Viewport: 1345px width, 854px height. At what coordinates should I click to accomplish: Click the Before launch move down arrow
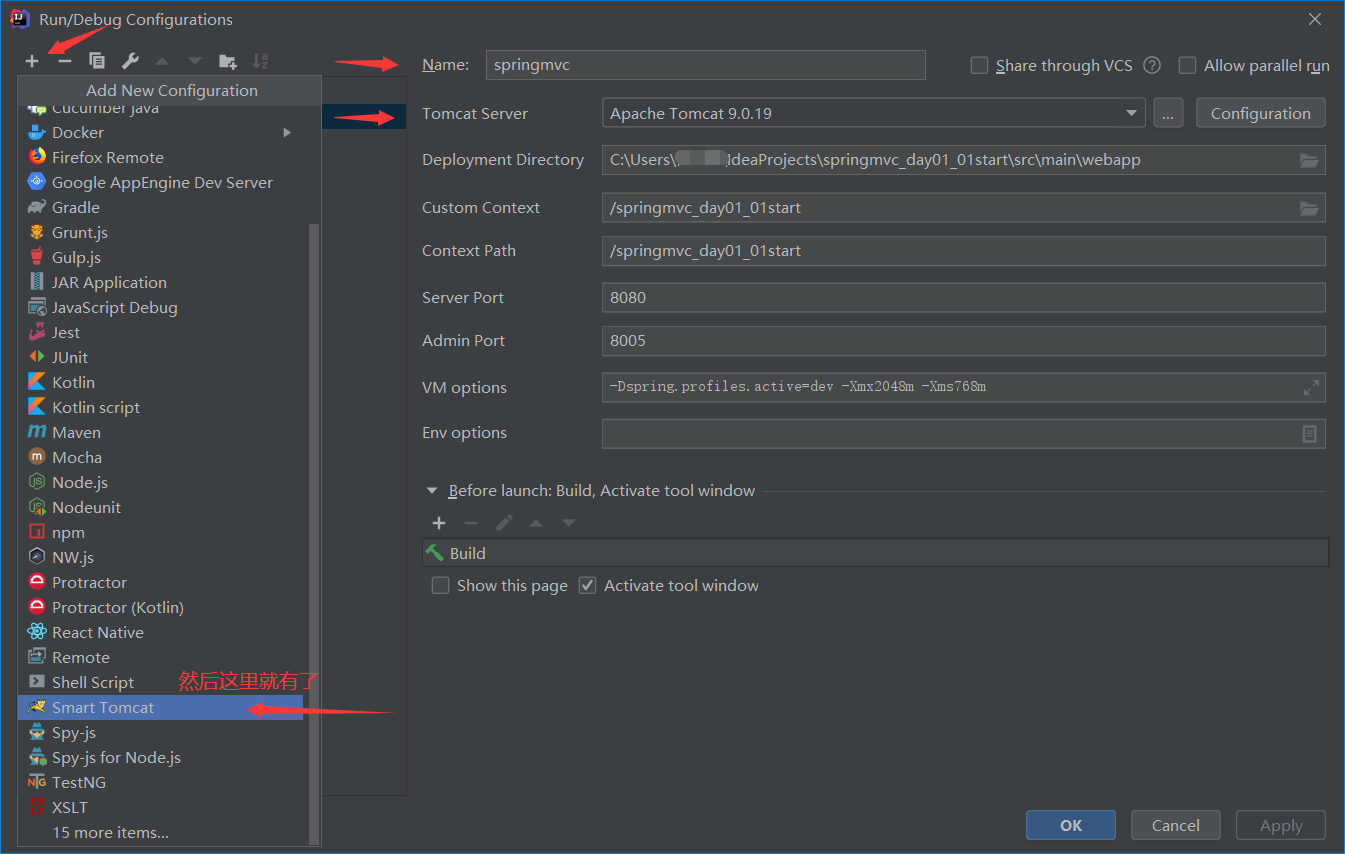point(569,523)
